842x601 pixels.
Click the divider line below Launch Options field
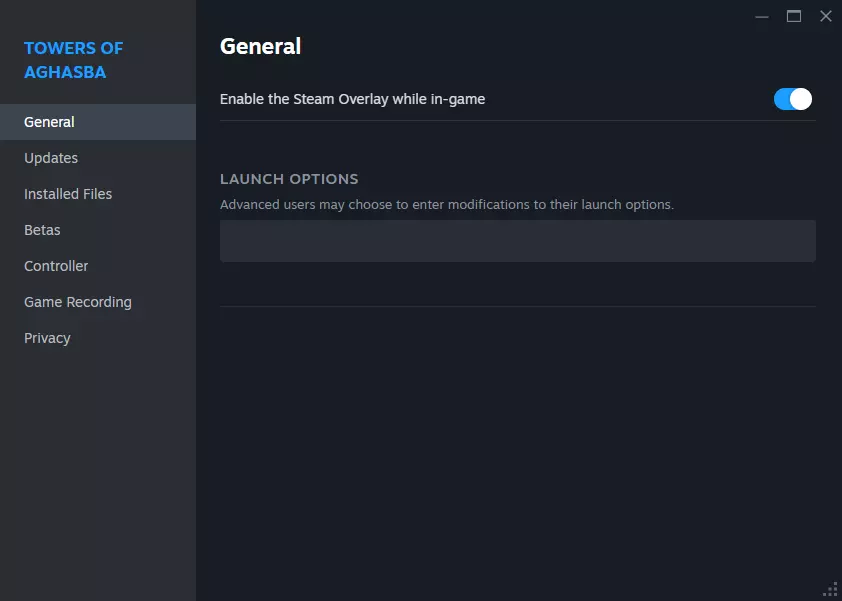pos(517,306)
